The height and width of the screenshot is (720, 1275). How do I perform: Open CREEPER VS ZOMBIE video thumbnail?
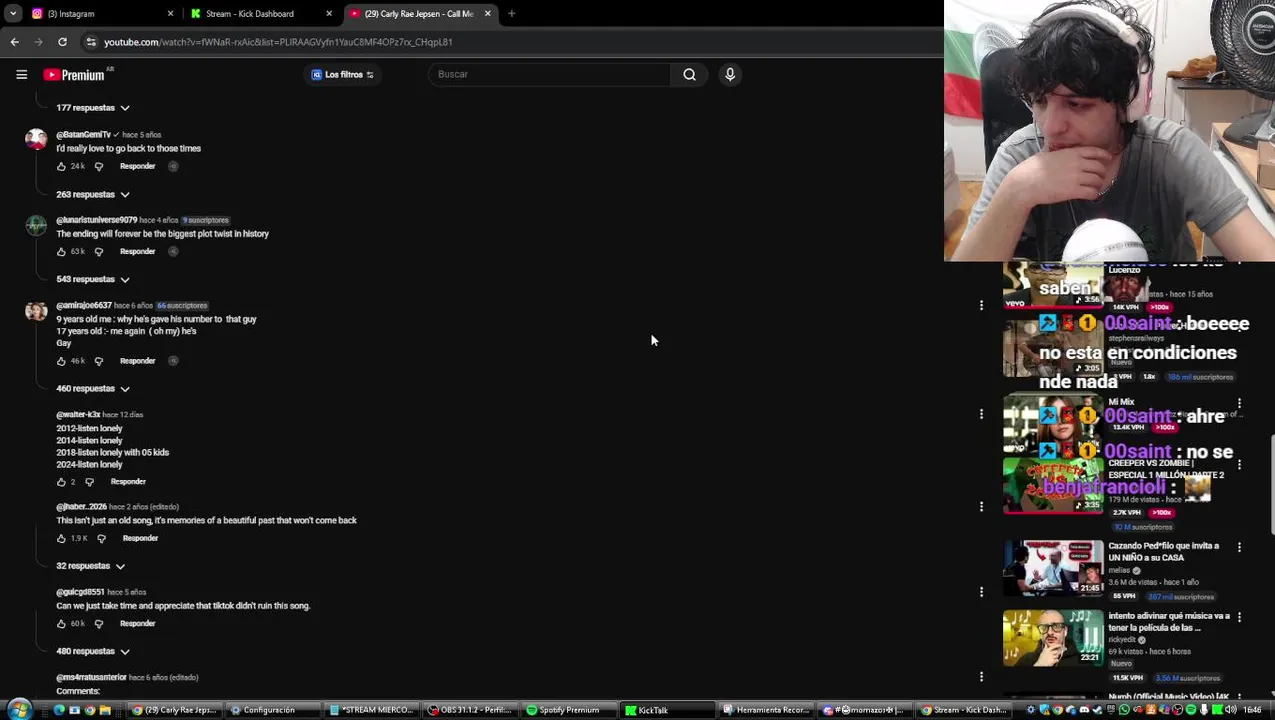tap(1053, 486)
